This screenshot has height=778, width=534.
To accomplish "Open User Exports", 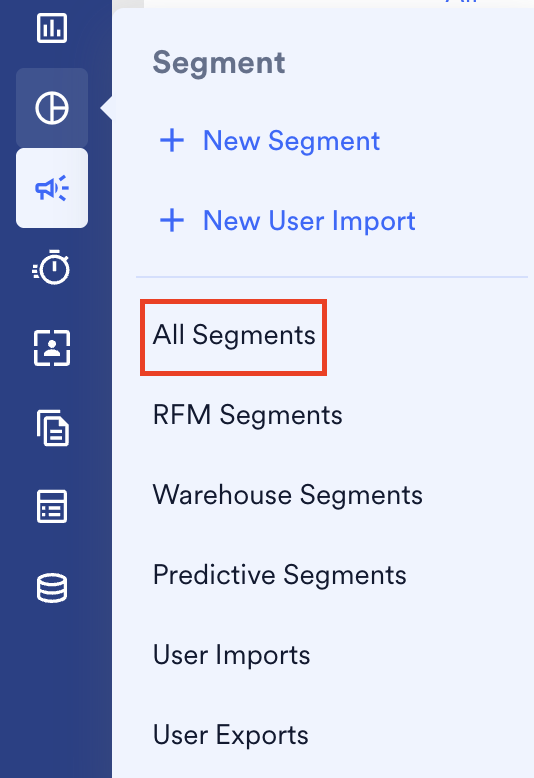I will (x=230, y=735).
